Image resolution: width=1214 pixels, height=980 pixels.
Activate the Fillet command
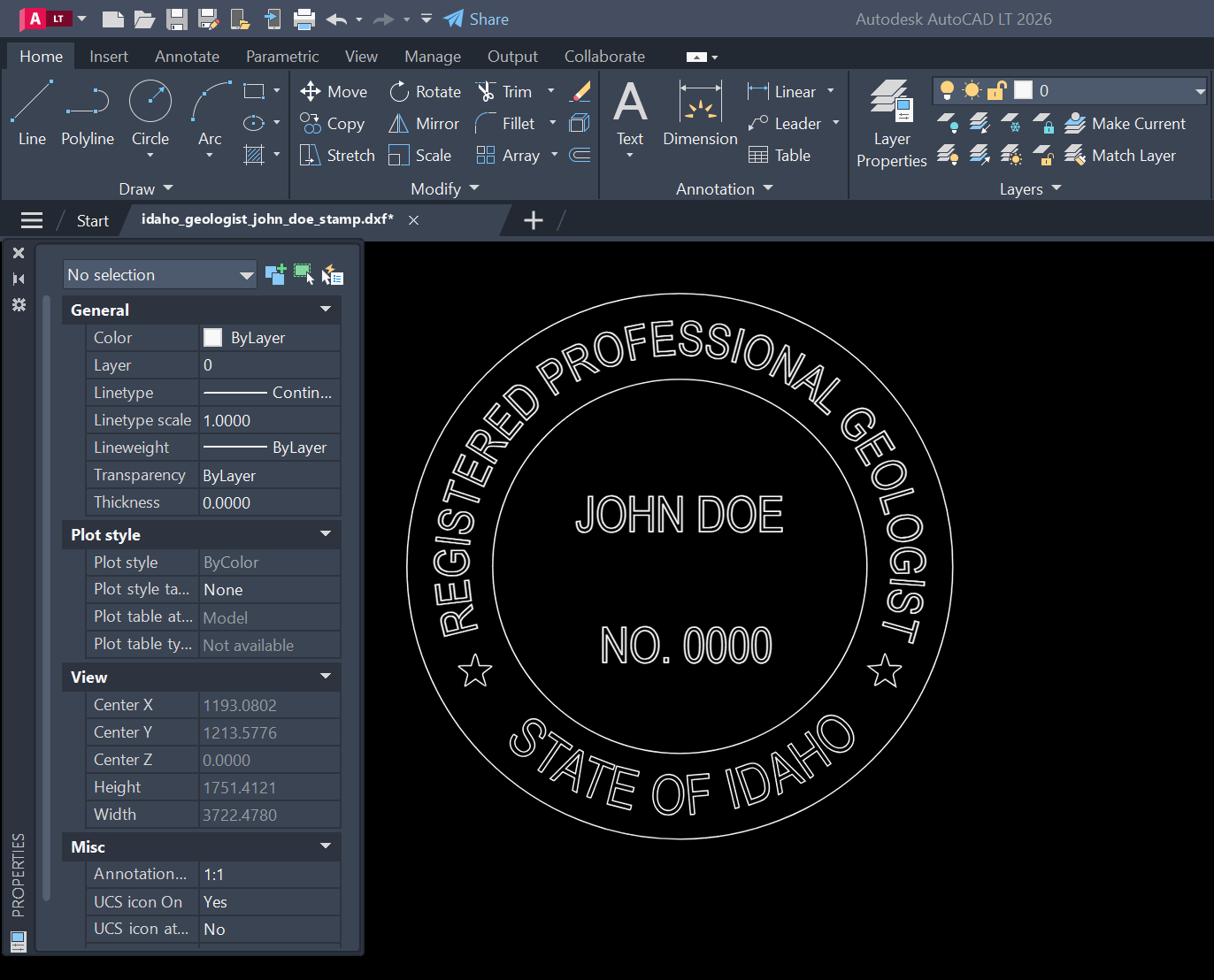click(505, 124)
